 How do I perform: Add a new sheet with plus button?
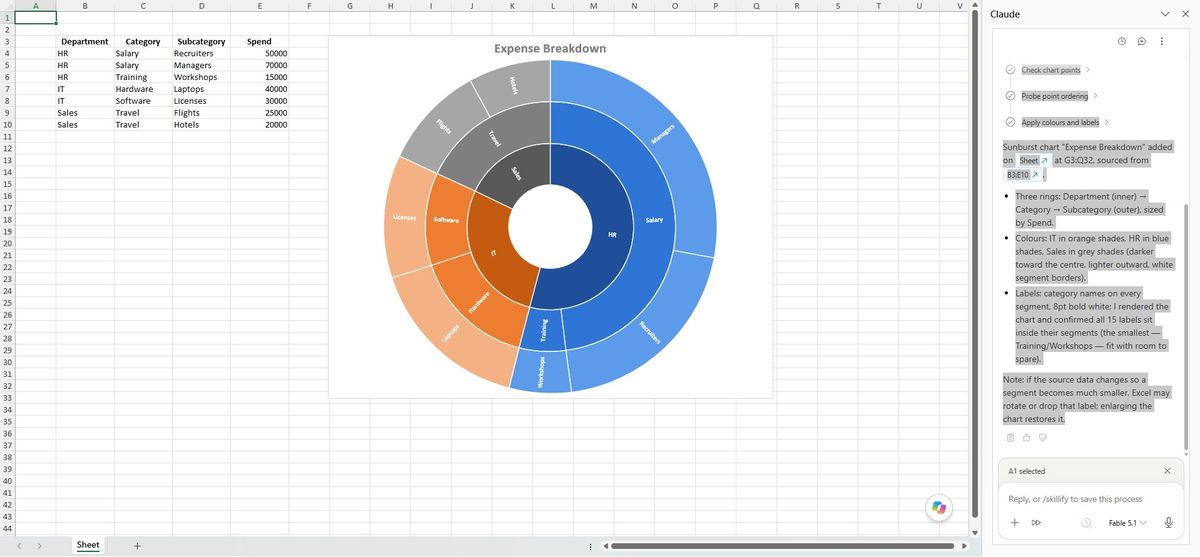[x=137, y=545]
